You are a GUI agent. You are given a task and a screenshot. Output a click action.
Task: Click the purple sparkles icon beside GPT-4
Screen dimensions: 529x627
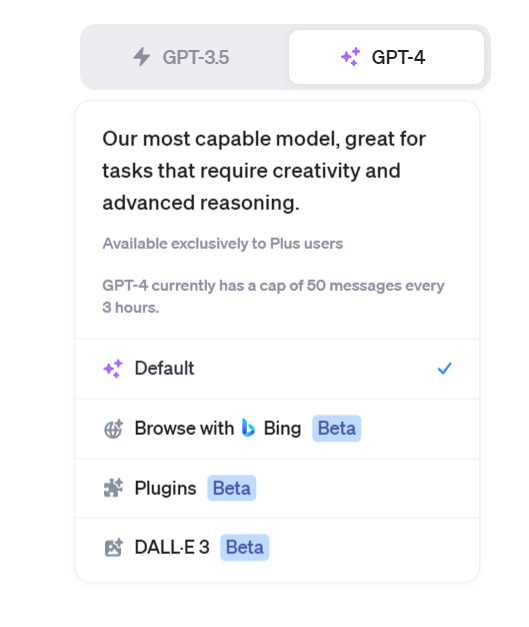[x=351, y=57]
